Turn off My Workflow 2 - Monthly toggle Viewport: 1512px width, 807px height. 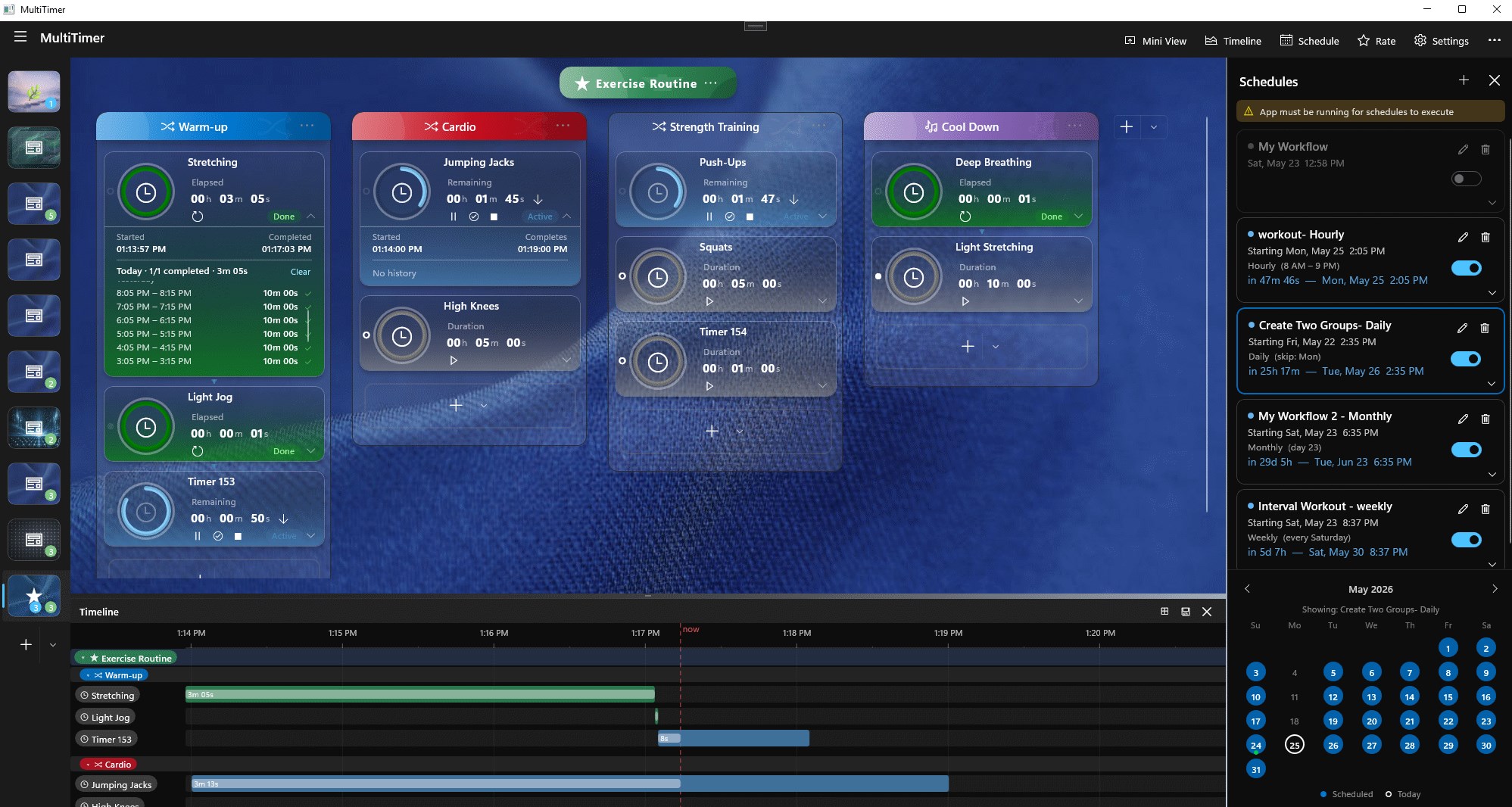[1467, 450]
